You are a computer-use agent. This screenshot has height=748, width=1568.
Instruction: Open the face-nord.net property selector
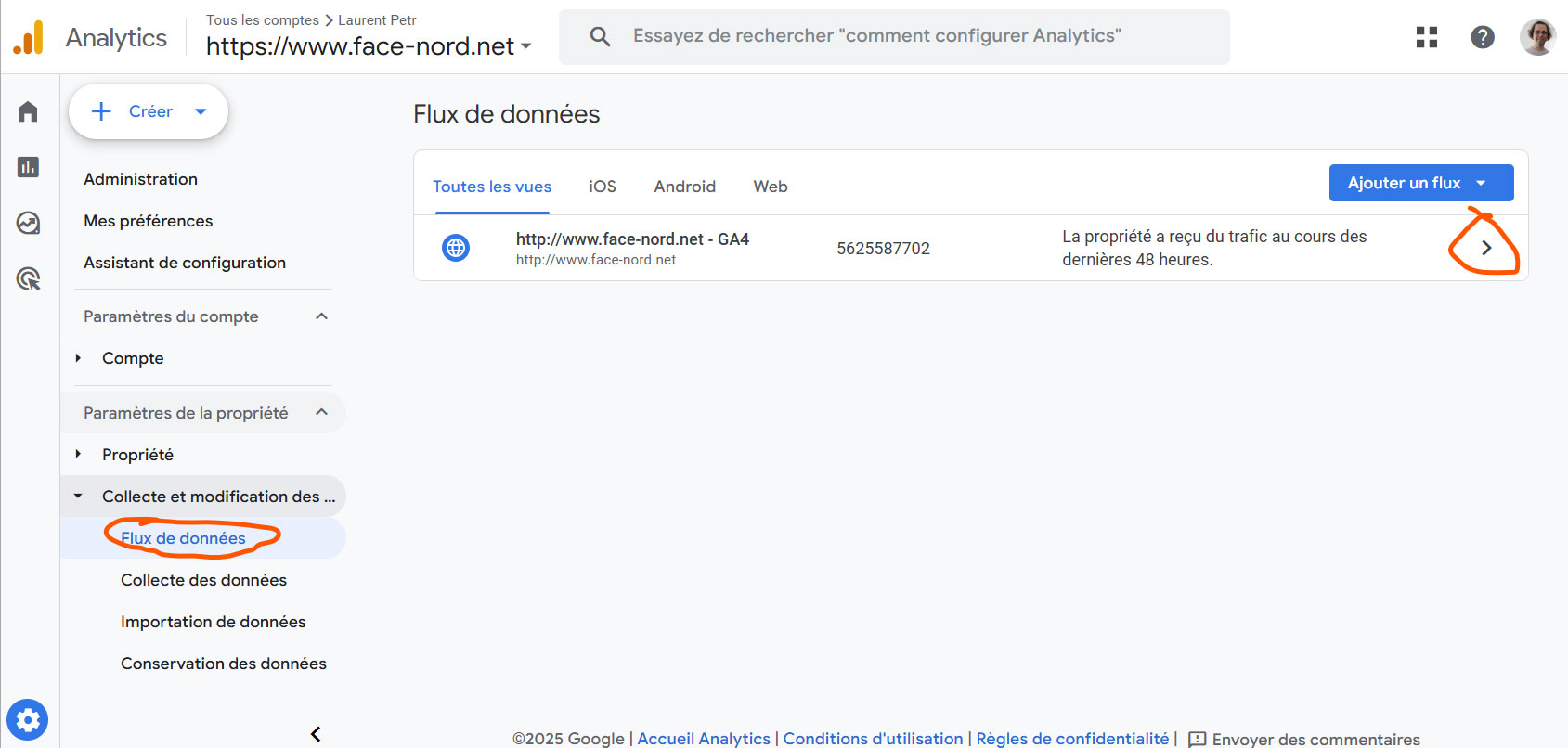pos(369,46)
